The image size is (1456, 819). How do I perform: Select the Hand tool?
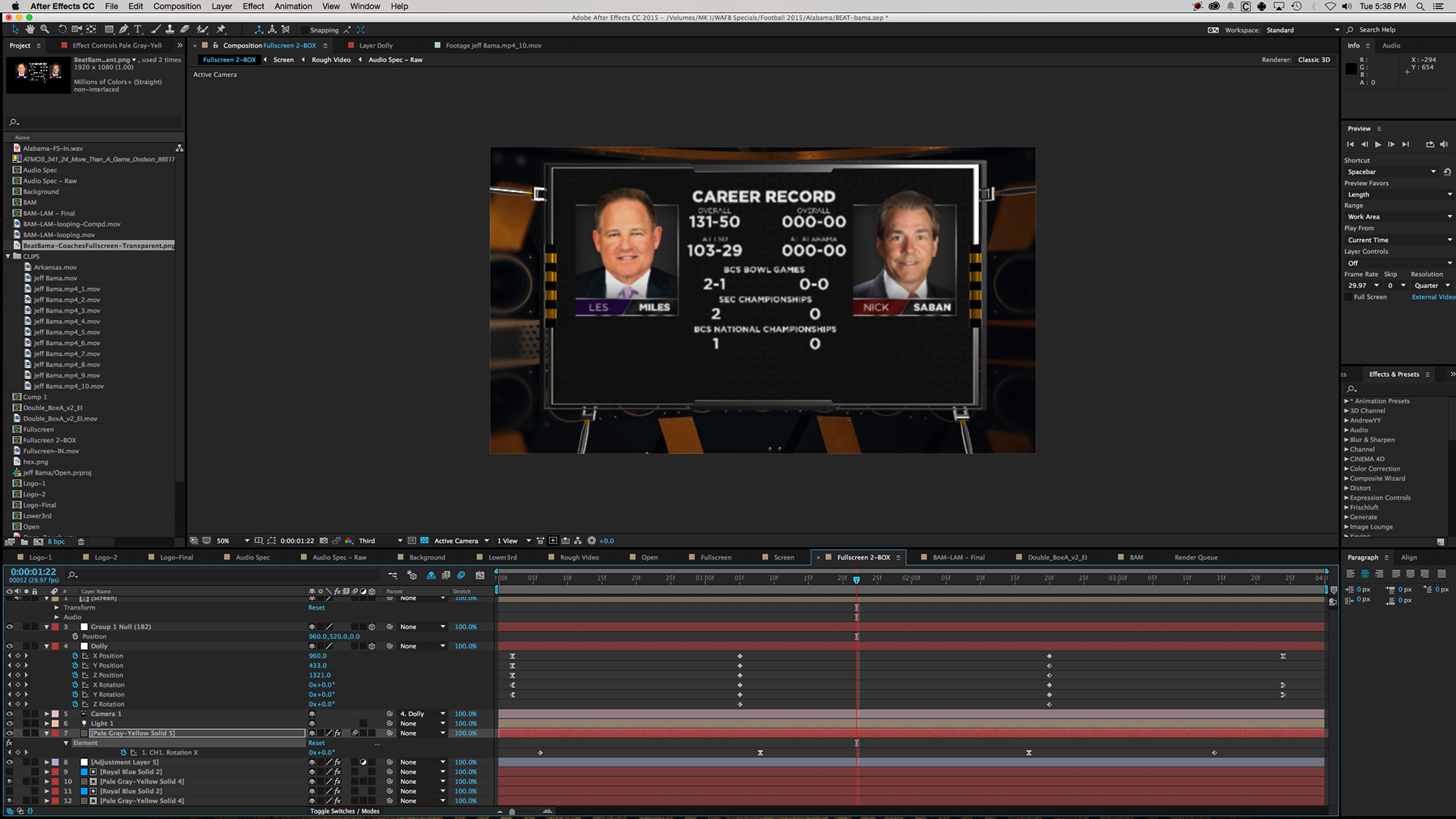[x=30, y=30]
